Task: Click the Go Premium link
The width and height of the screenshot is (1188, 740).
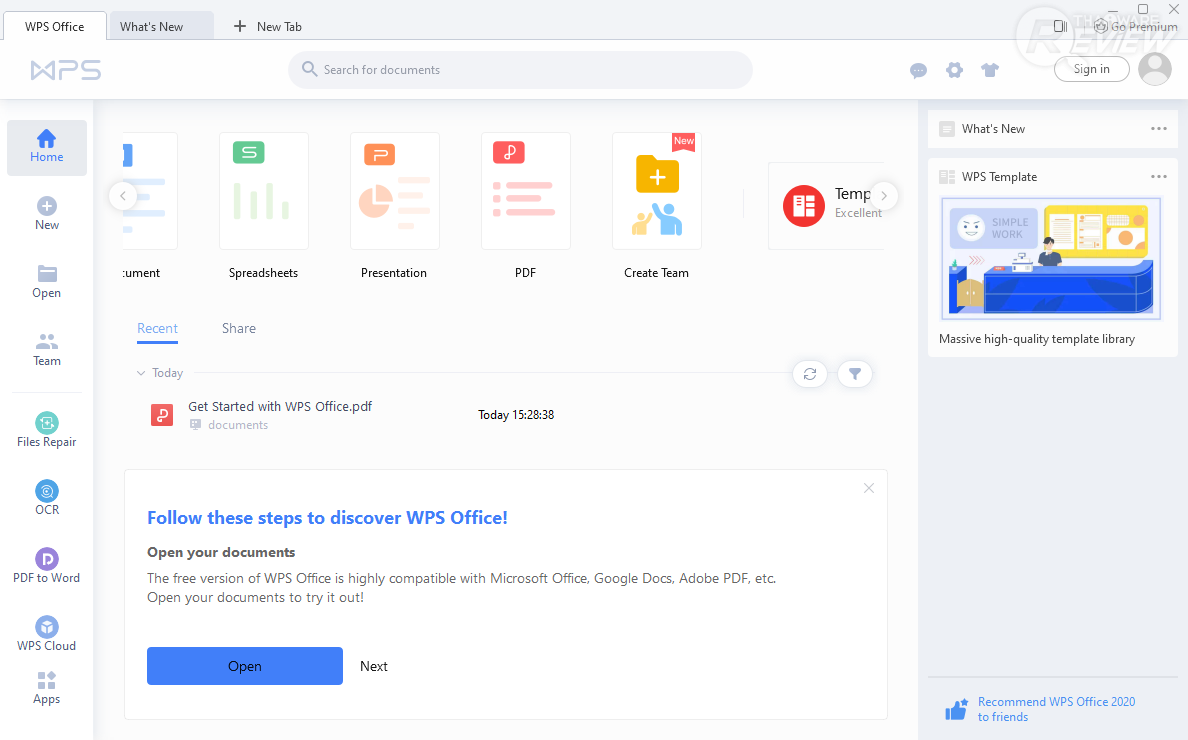Action: pyautogui.click(x=1144, y=27)
